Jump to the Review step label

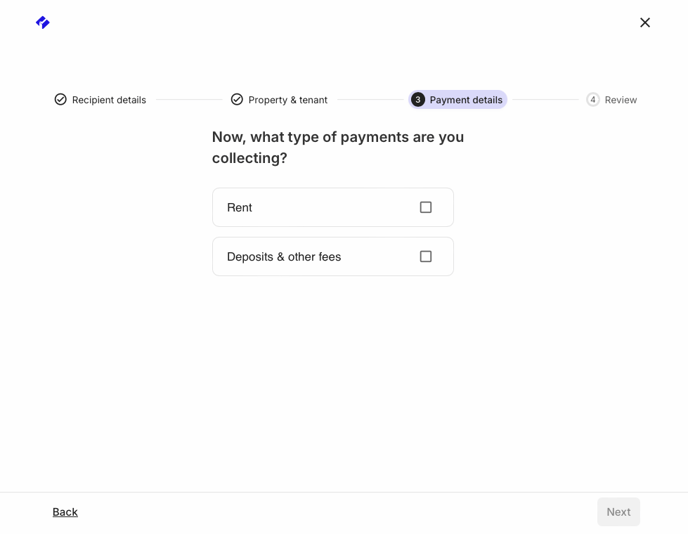[x=620, y=100]
